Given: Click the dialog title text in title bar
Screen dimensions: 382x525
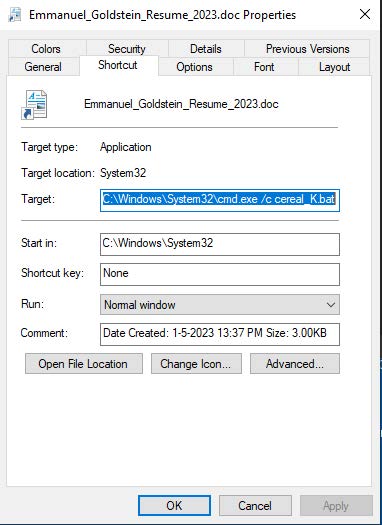Looking at the screenshot, I should click(162, 15).
